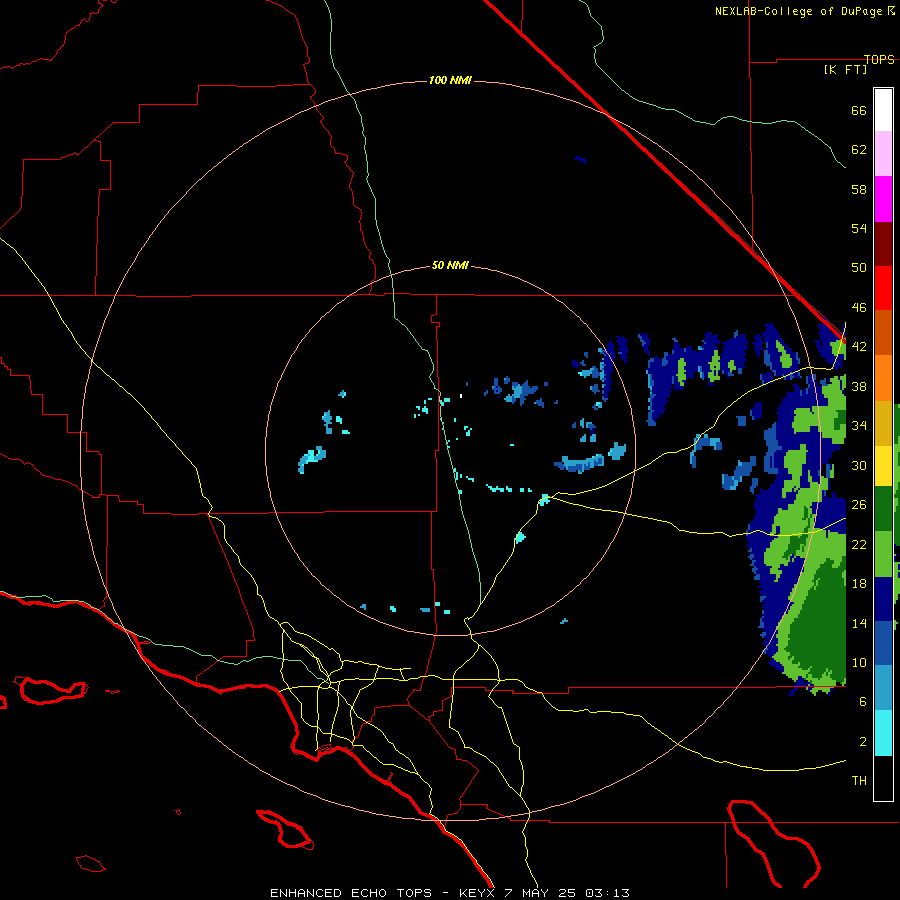Click the 100 NMI range ring label

pyautogui.click(x=450, y=80)
